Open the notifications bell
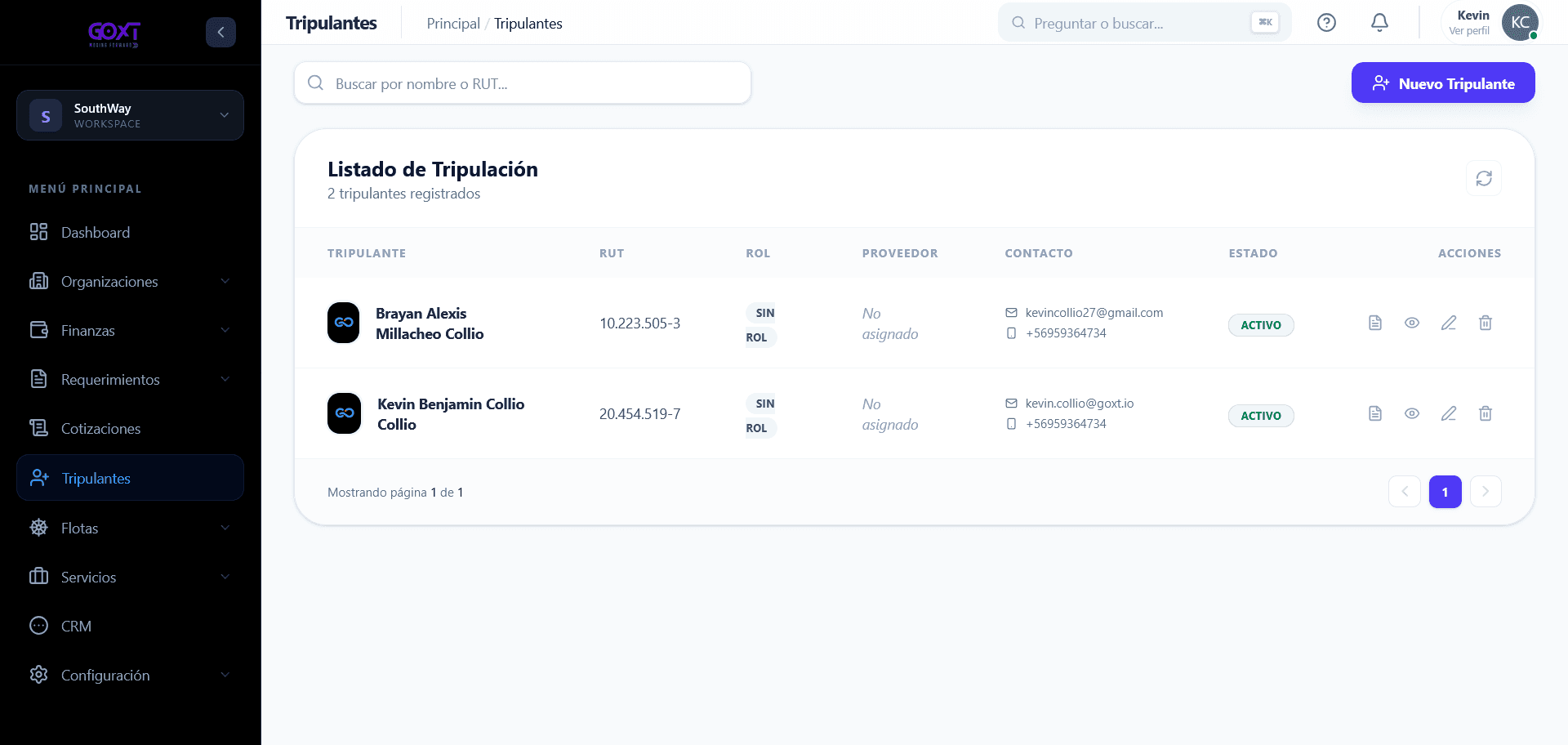1568x745 pixels. [1379, 23]
